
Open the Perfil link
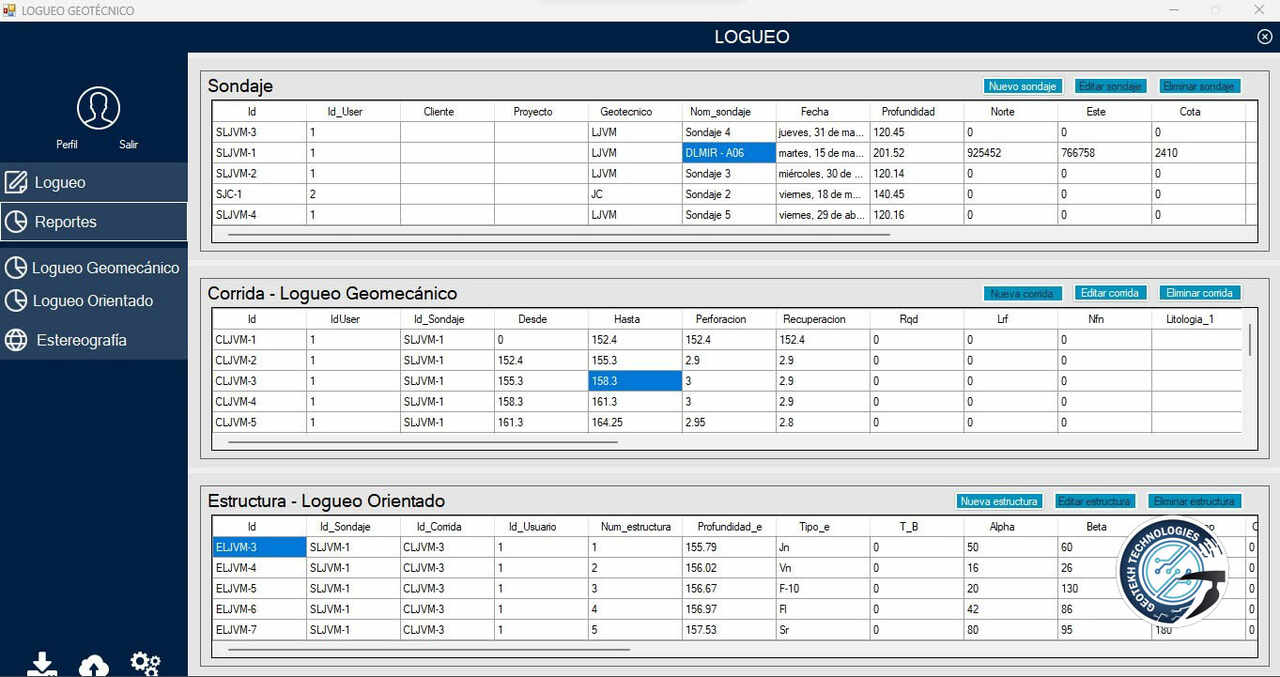pos(67,145)
